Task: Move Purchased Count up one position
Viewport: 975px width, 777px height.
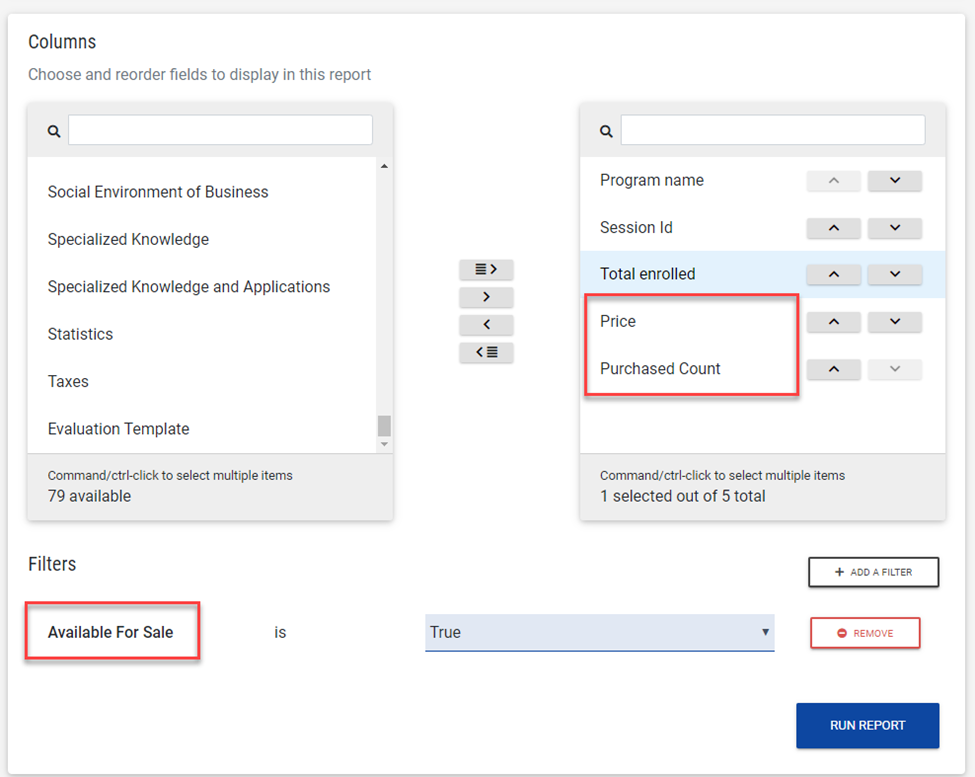Action: click(833, 369)
